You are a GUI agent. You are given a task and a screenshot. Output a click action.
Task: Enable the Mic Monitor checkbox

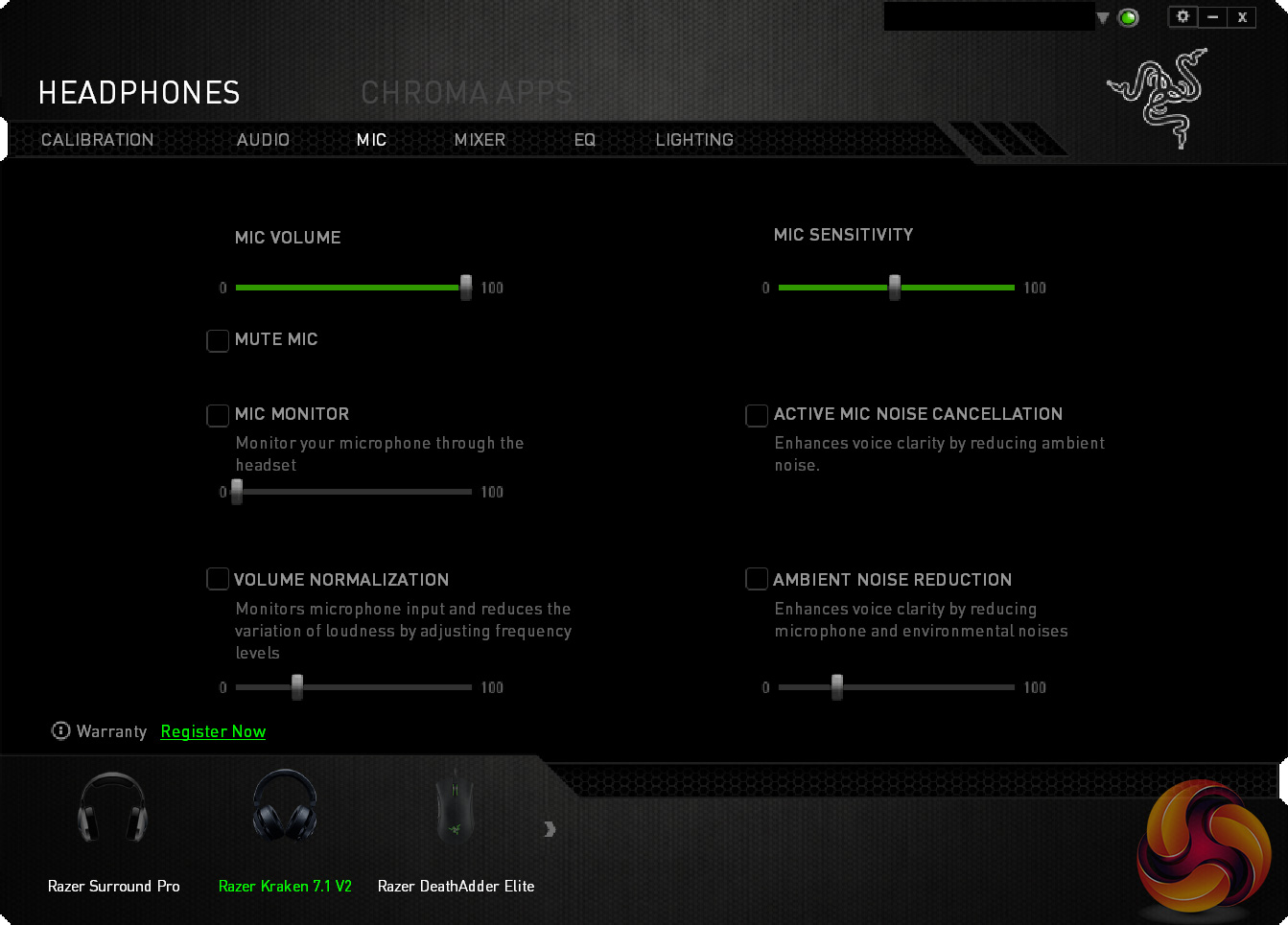pos(218,415)
